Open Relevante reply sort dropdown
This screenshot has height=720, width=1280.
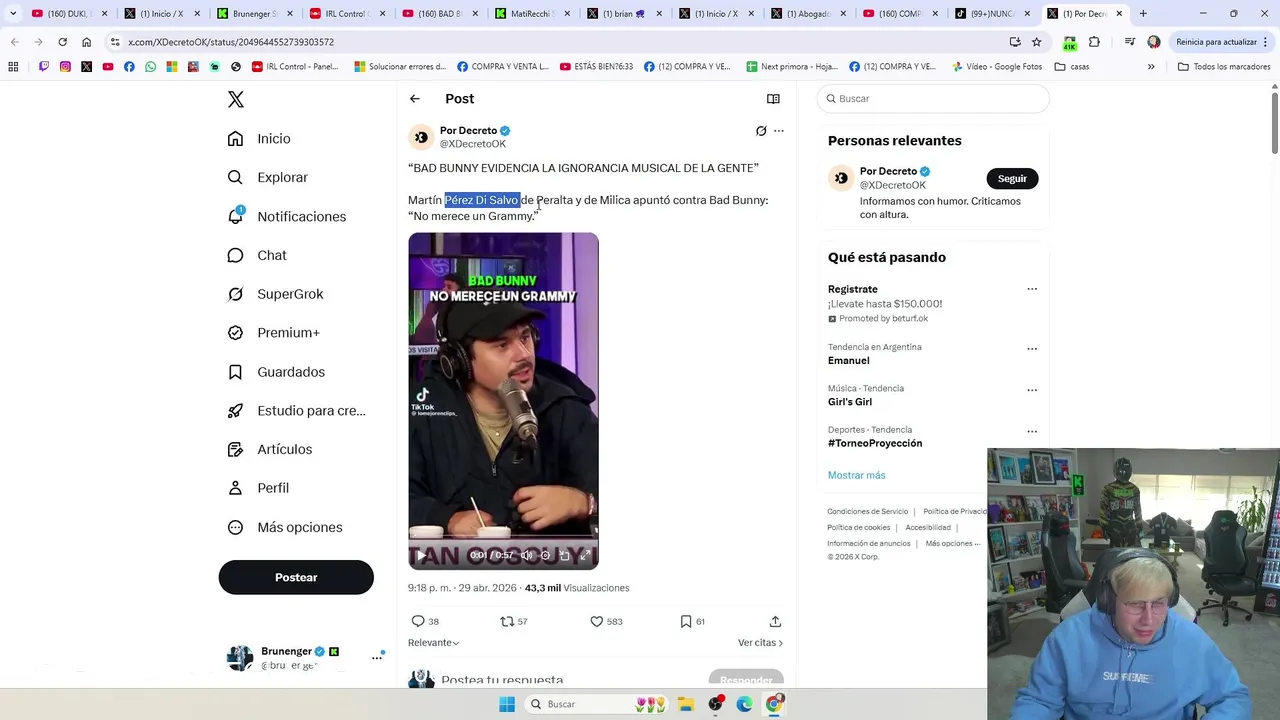[434, 643]
